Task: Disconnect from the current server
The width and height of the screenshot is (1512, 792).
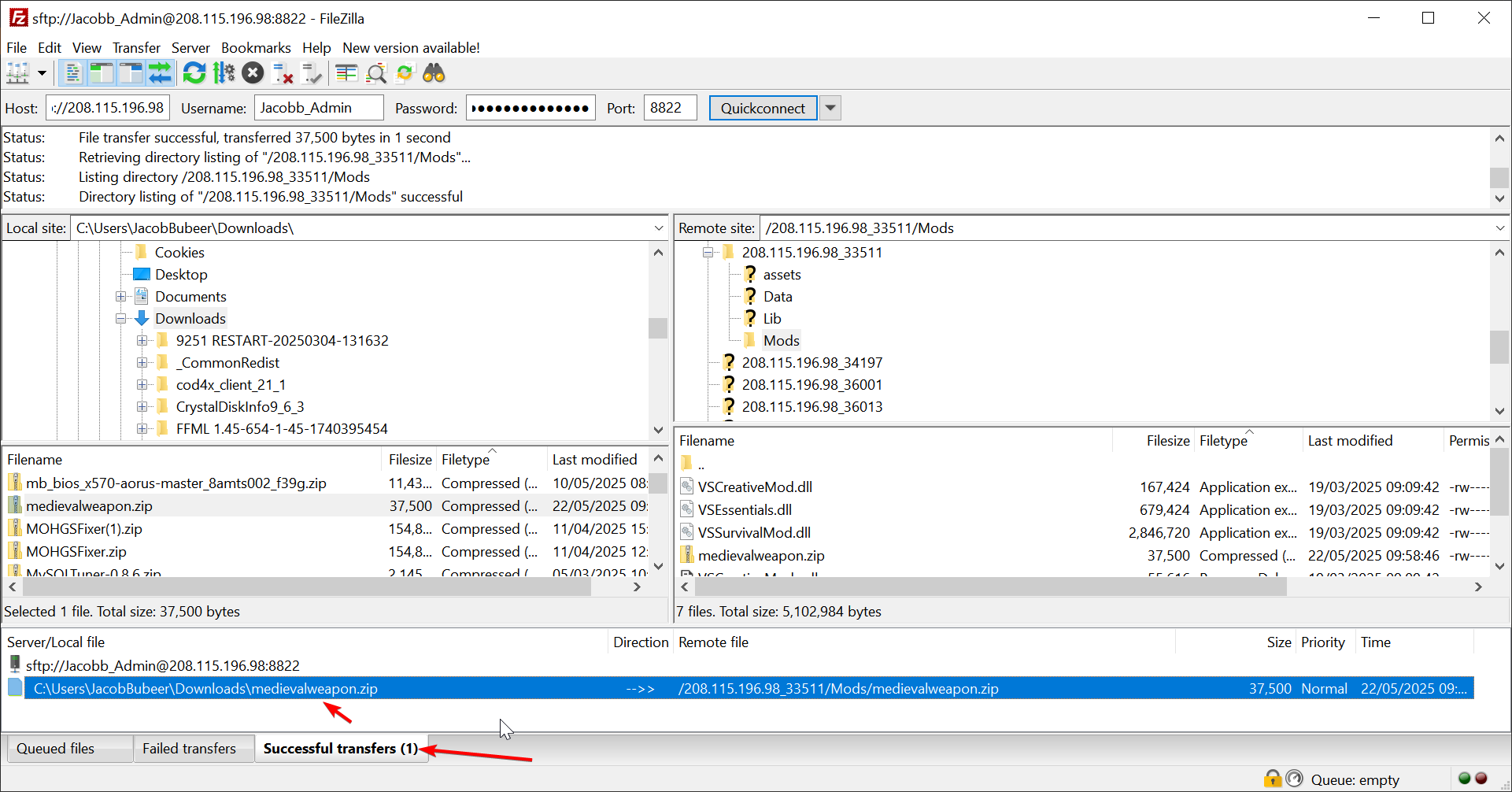Action: pyautogui.click(x=283, y=74)
